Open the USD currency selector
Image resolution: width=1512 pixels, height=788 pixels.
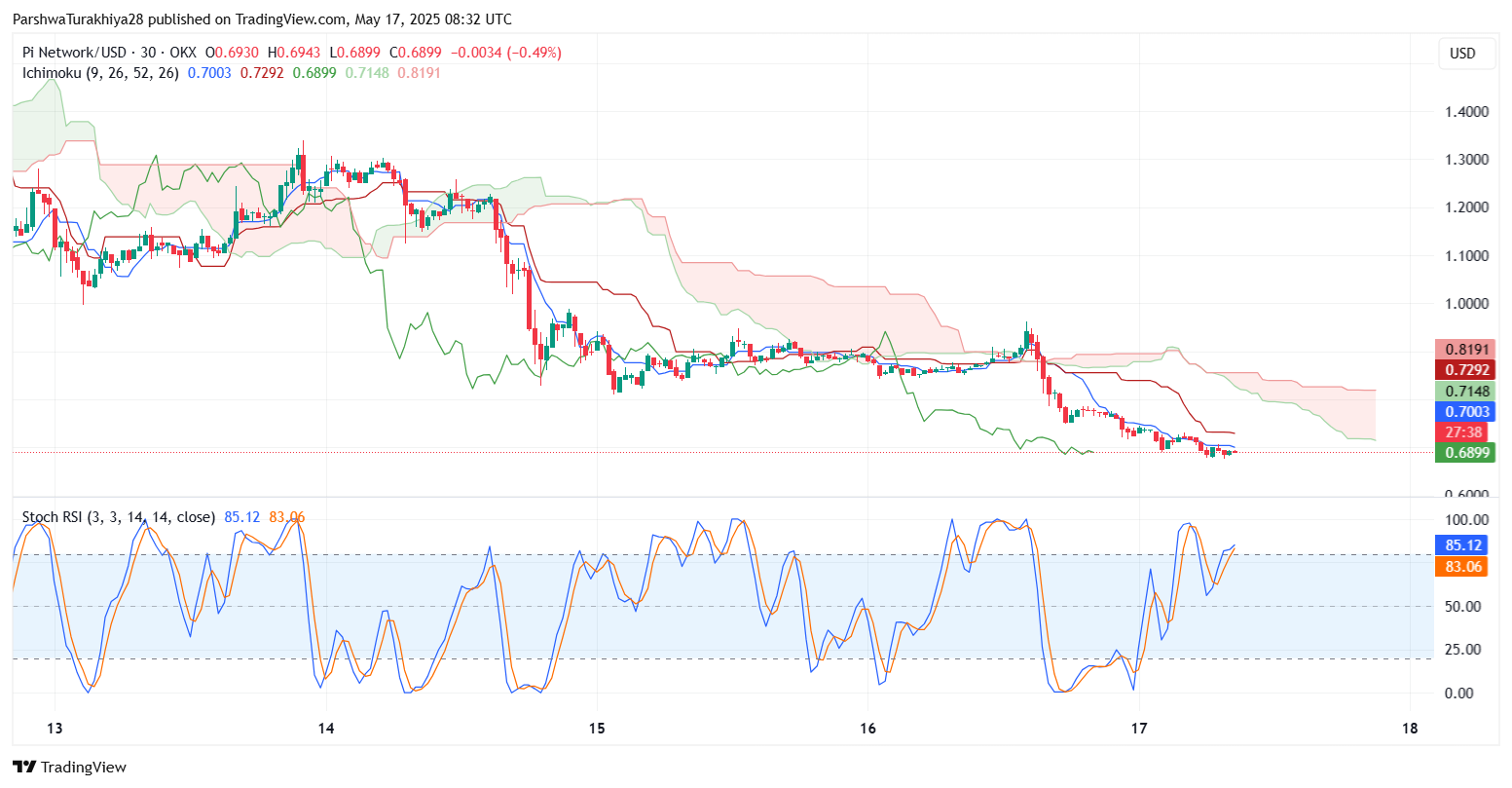tap(1462, 54)
